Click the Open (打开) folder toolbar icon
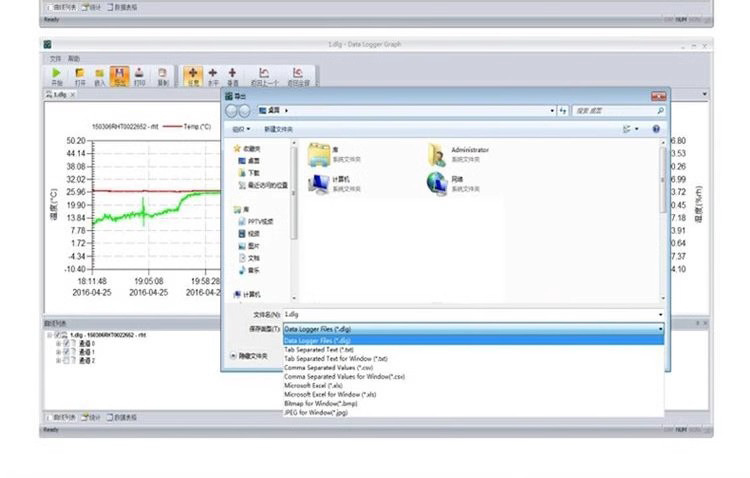Image resolution: width=750 pixels, height=478 pixels. [x=79, y=76]
